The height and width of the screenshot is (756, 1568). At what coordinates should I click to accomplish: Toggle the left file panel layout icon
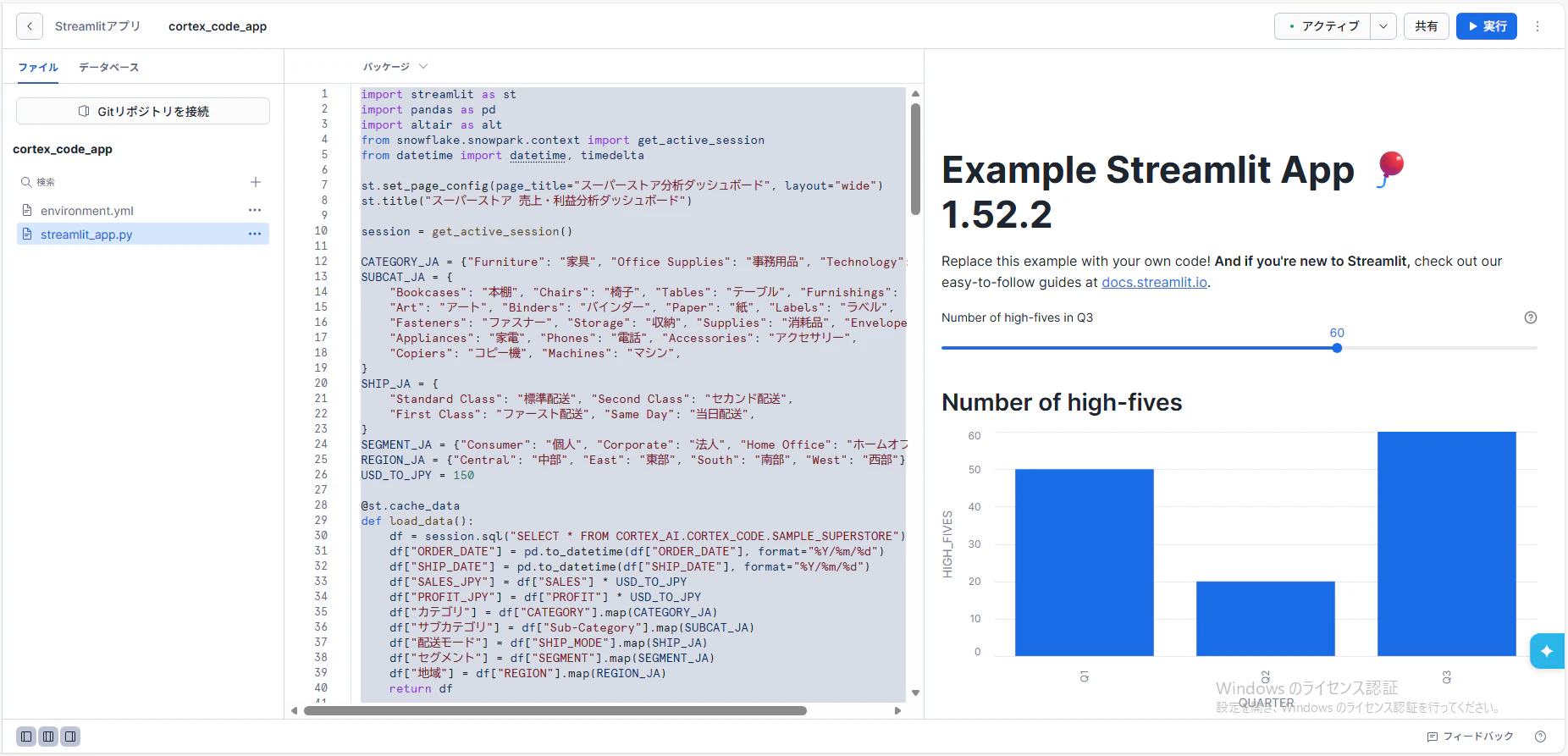tap(26, 737)
